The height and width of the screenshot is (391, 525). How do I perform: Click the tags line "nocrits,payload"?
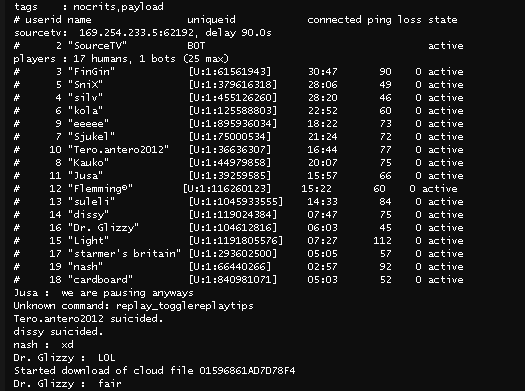118,7
